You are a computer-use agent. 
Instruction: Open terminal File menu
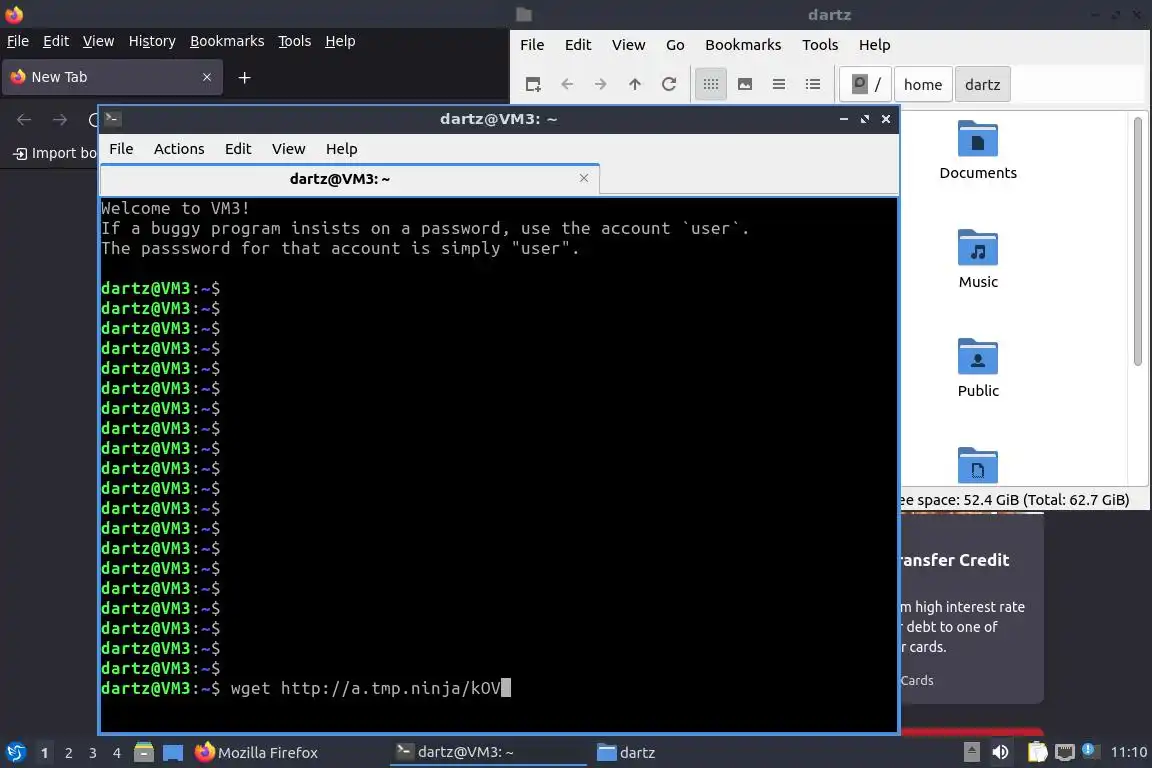(121, 148)
